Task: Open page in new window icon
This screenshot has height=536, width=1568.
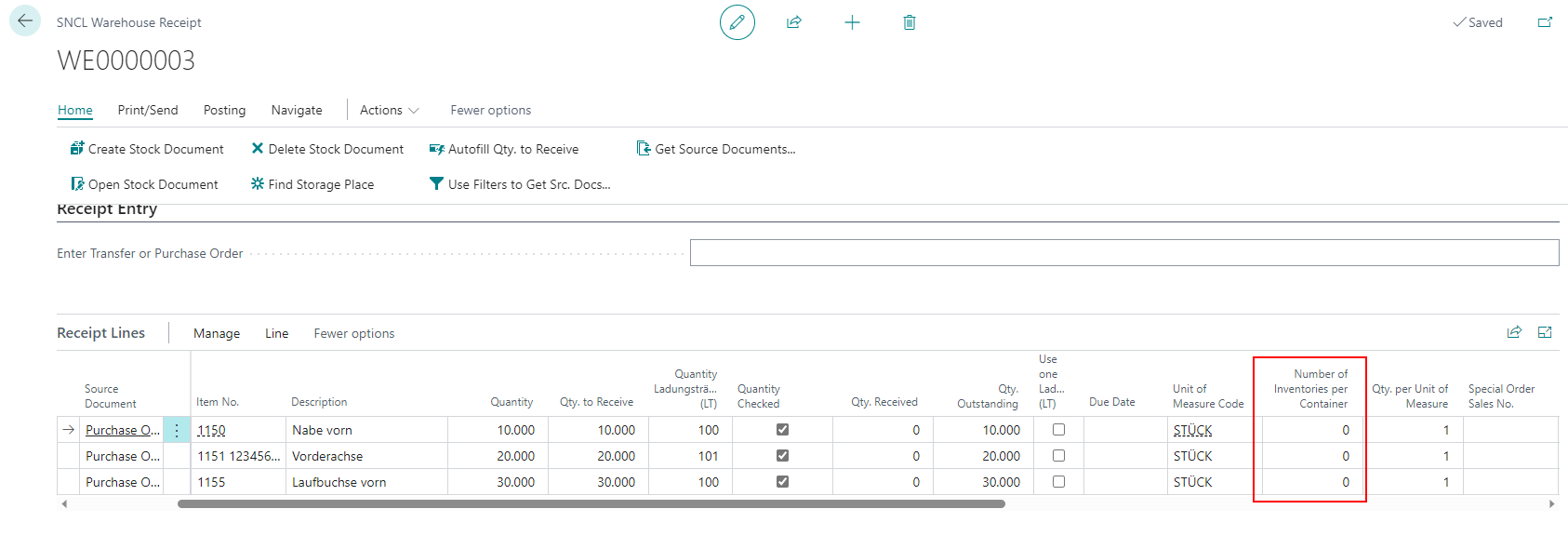Action: point(1545,22)
